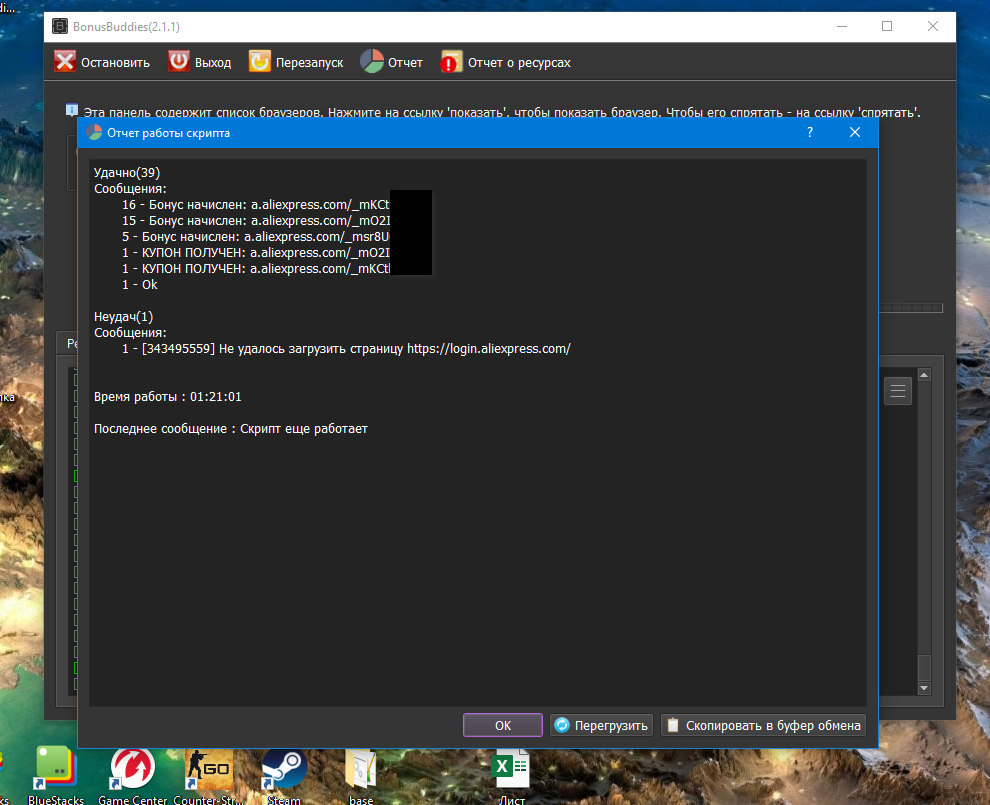Open the hamburger menu in main window
The height and width of the screenshot is (805, 990).
898,391
